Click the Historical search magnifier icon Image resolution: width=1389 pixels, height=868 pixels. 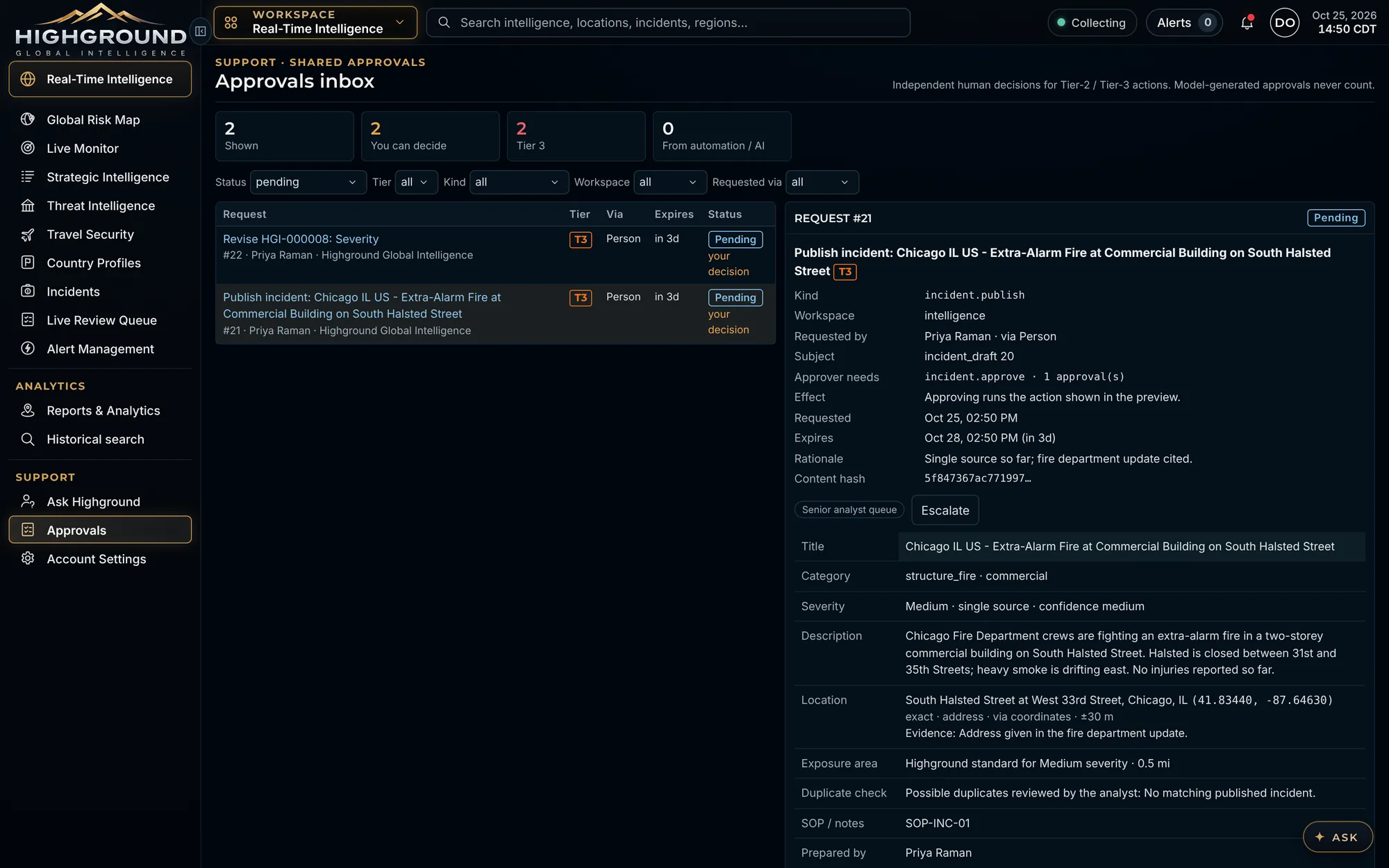(28, 439)
